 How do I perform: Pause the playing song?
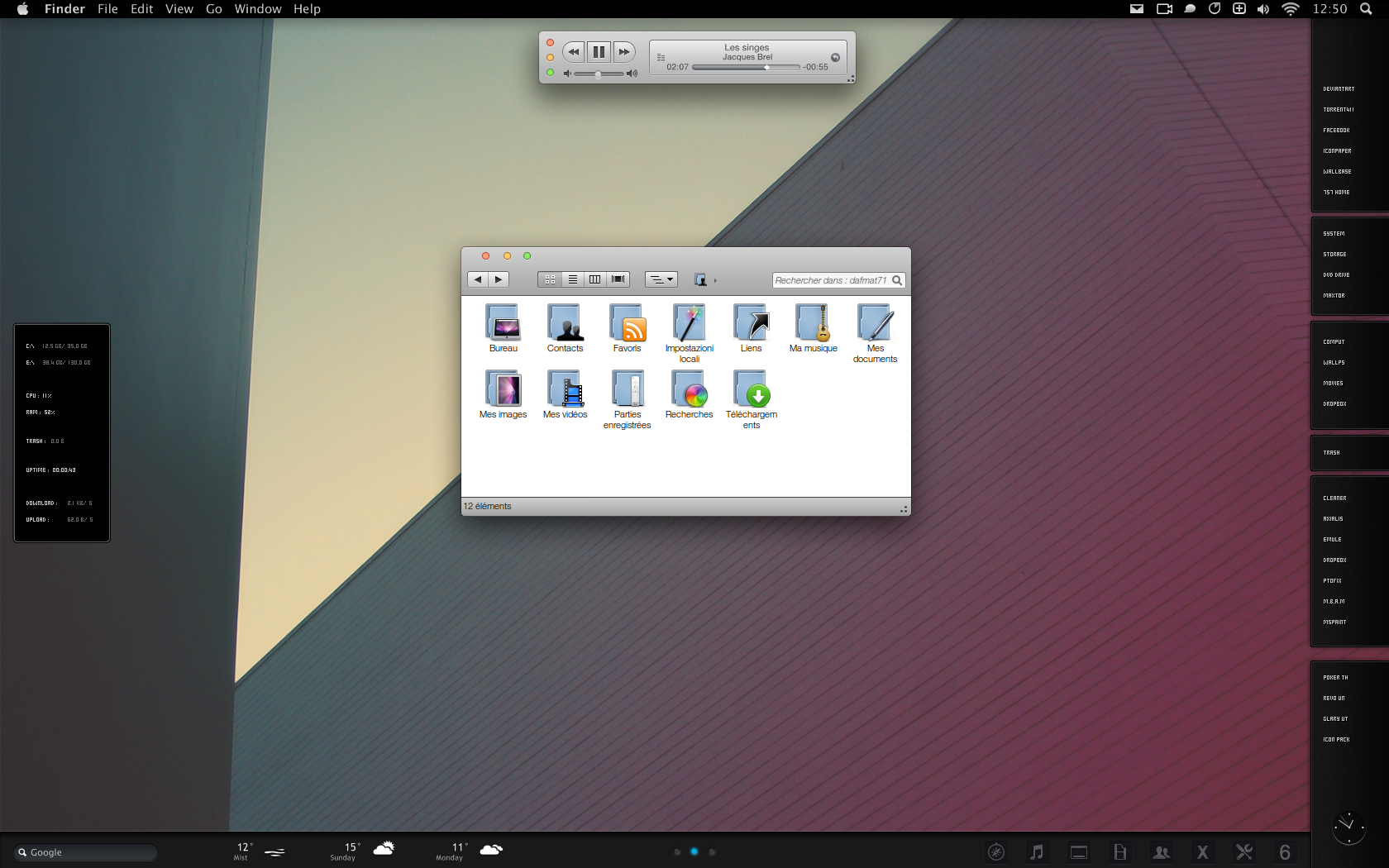coord(599,52)
